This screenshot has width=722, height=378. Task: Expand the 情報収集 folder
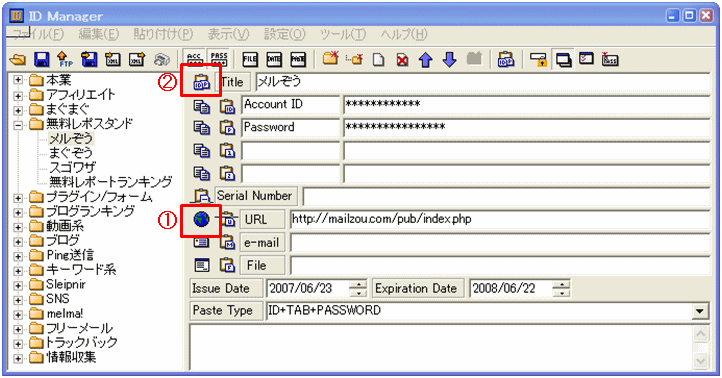[17, 358]
